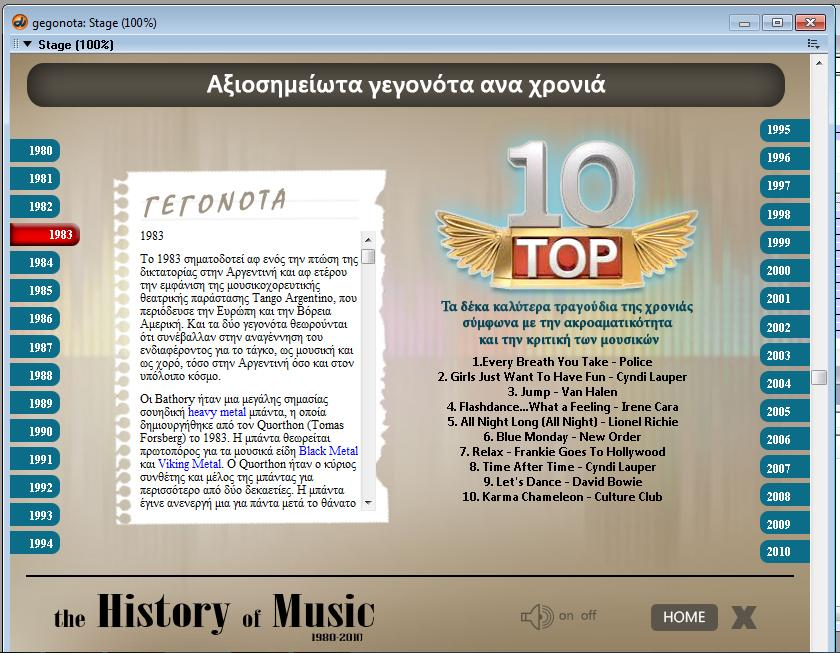Click song 'Jump - Van Halen'
840x653 pixels.
(x=562, y=392)
